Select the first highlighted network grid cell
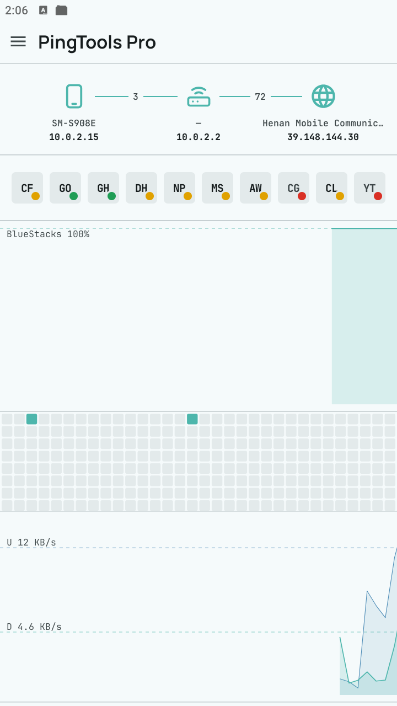This screenshot has width=397, height=706. tap(32, 419)
